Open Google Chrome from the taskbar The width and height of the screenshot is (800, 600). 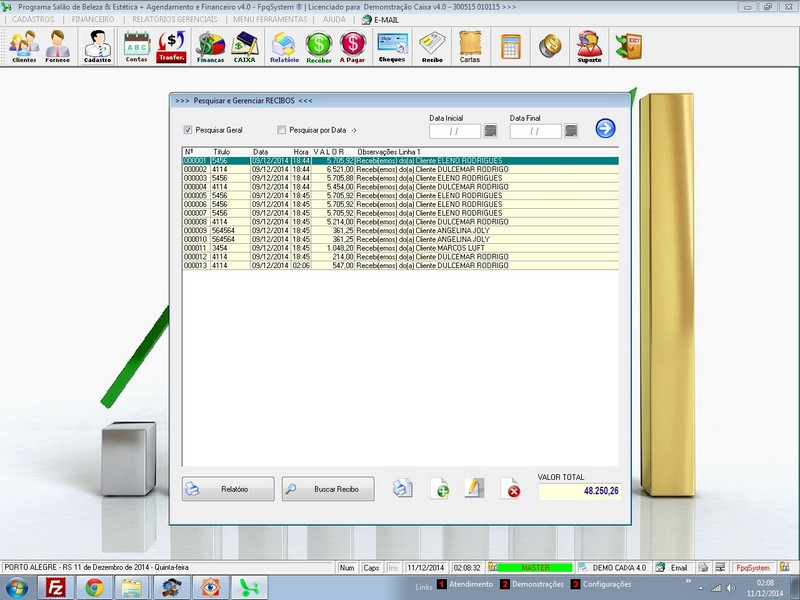tap(94, 588)
